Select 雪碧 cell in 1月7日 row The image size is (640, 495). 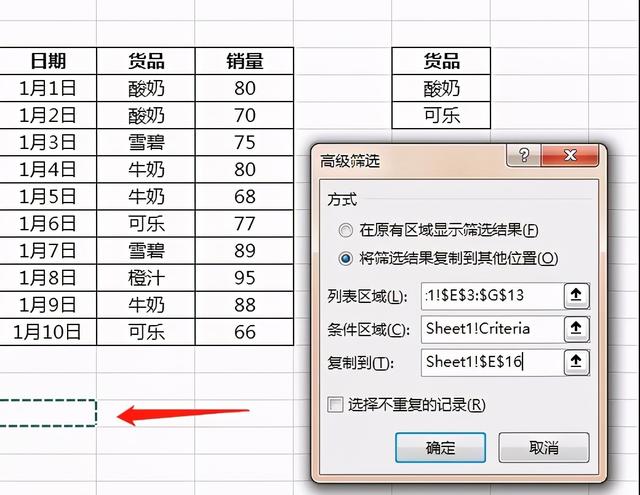[146, 251]
